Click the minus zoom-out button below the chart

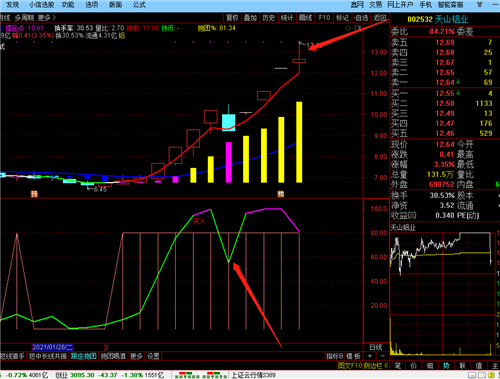pos(382,356)
